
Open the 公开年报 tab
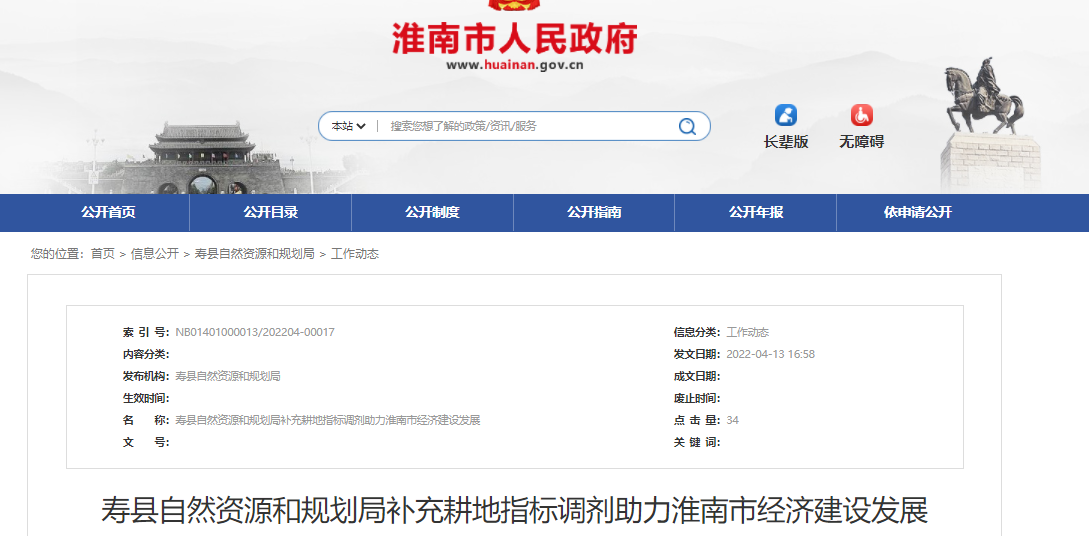point(756,212)
